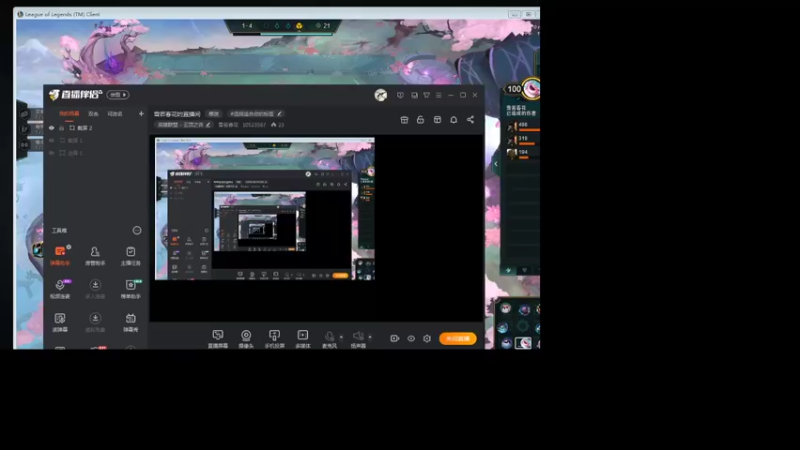Click the 1-4 stage indicator in game
The image size is (800, 450).
247,26
